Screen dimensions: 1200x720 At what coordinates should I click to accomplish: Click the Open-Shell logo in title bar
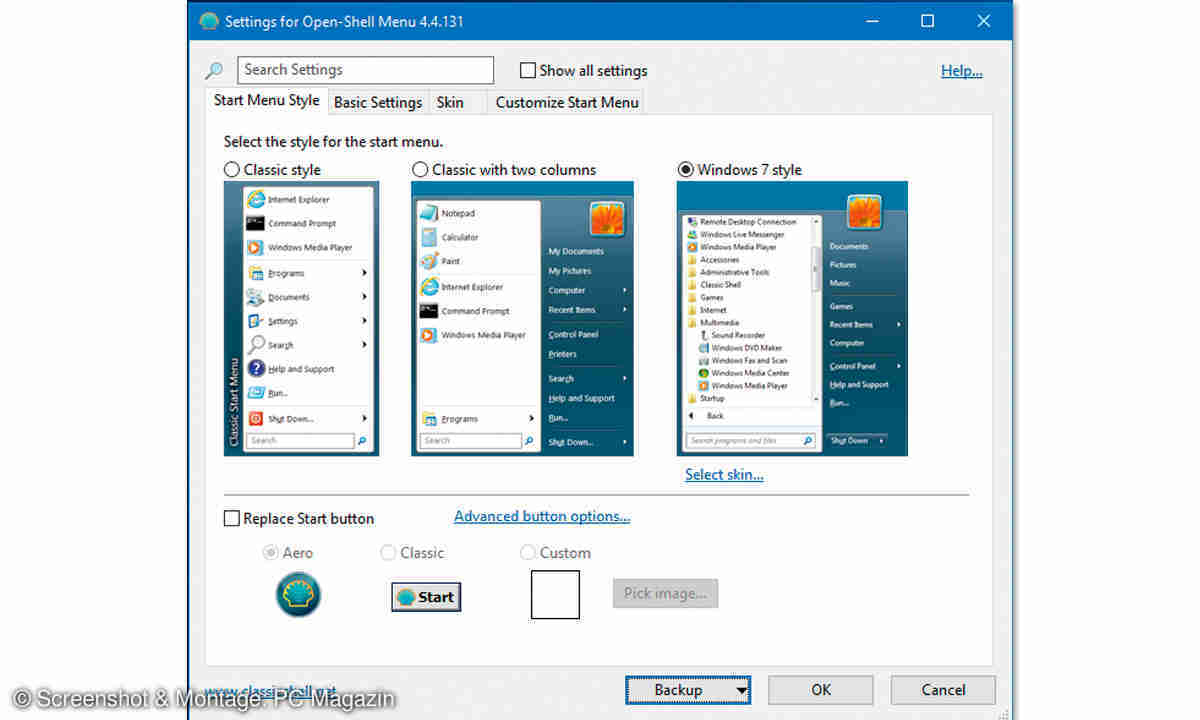(209, 21)
